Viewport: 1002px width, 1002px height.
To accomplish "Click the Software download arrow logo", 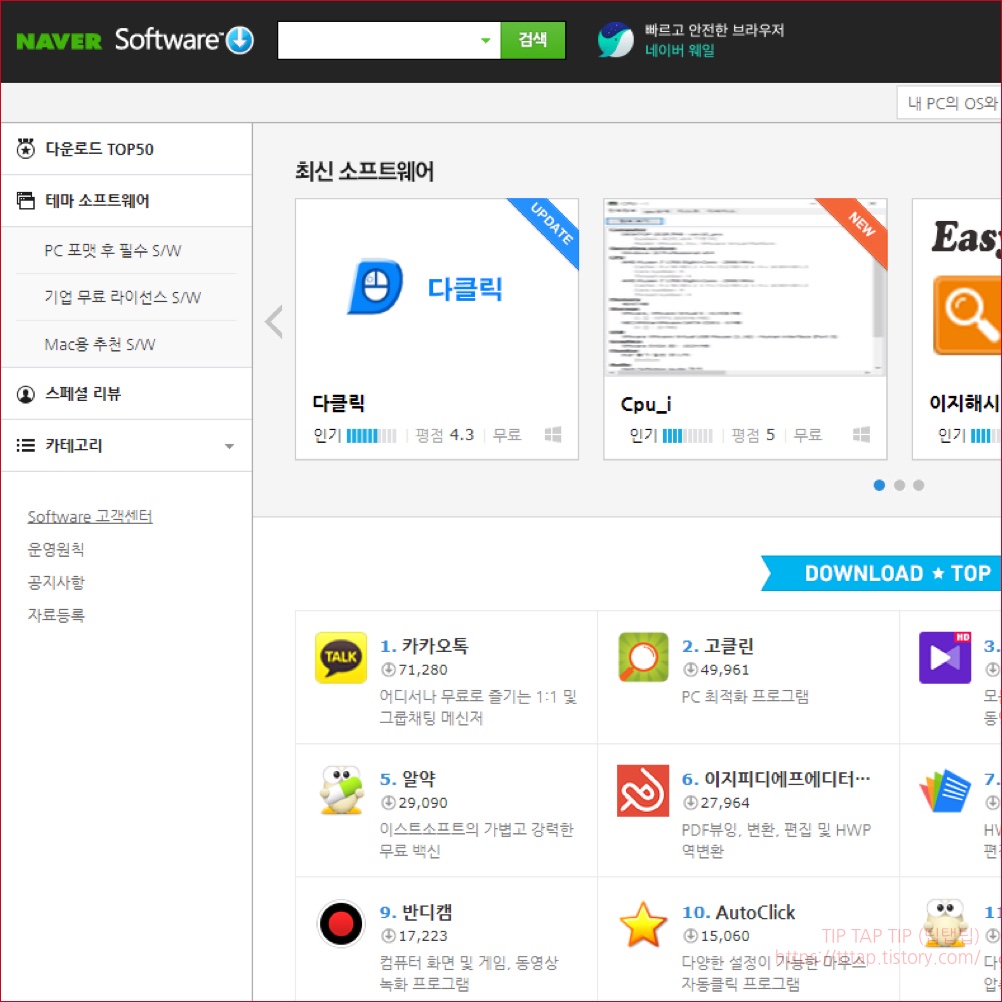I will pyautogui.click(x=240, y=40).
